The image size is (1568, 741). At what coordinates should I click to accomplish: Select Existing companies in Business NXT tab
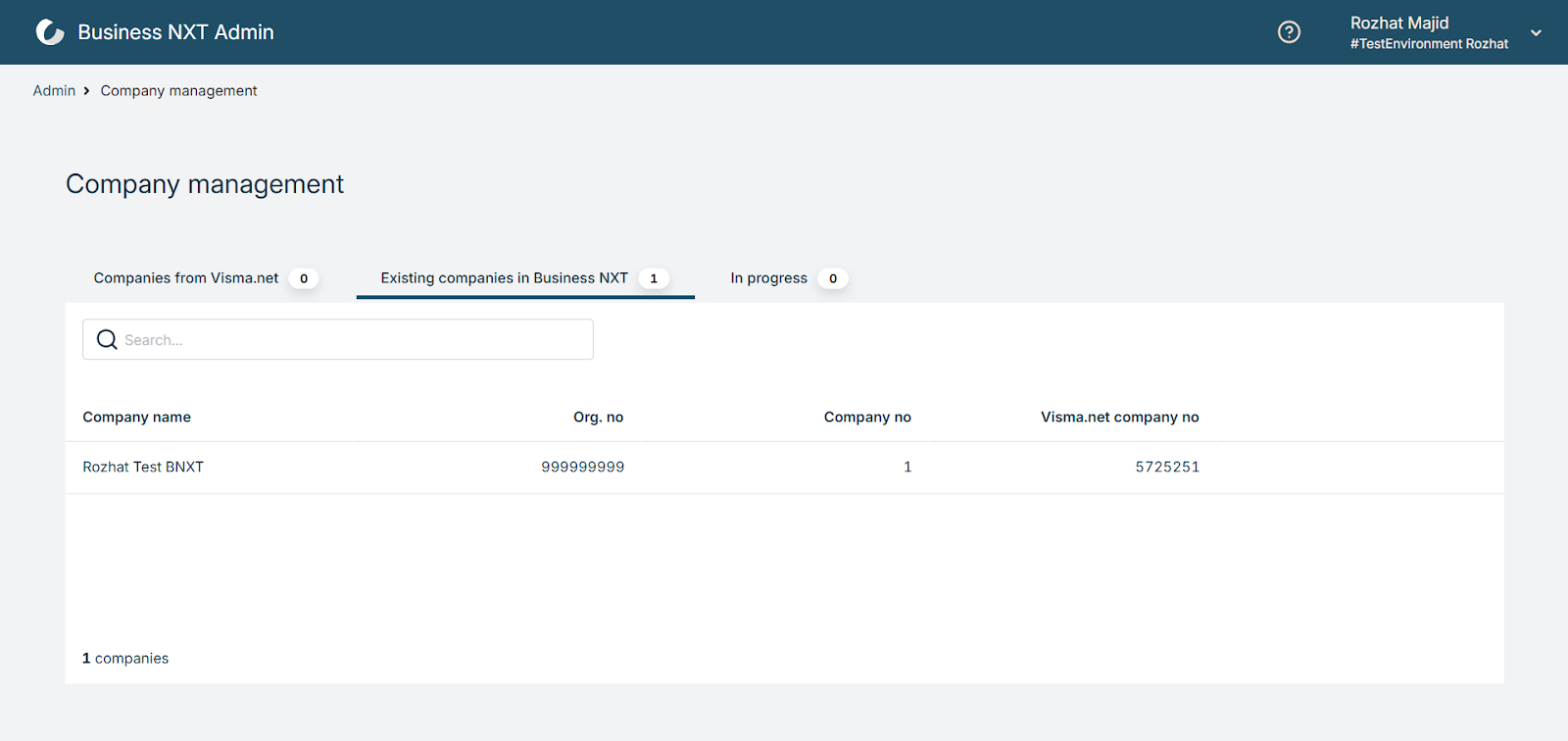click(x=525, y=278)
